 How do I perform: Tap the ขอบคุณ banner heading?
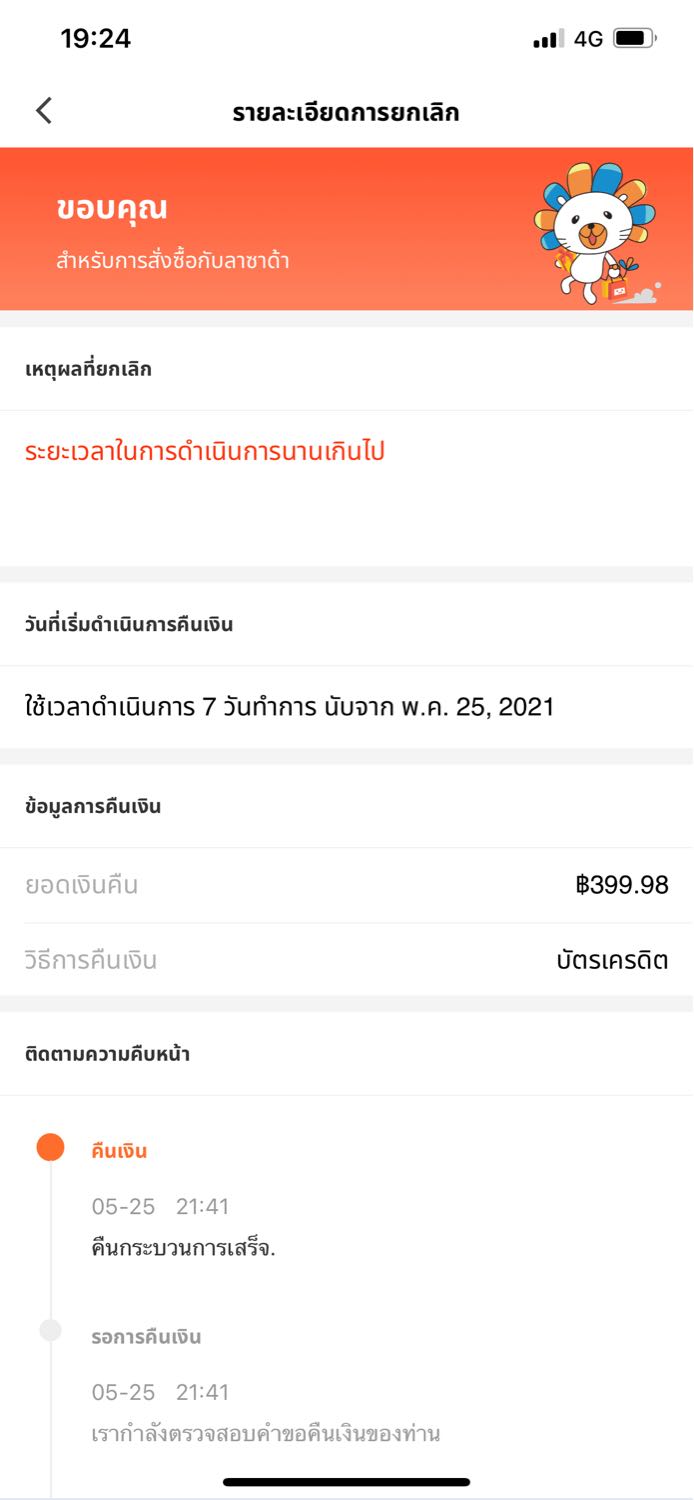click(x=112, y=209)
